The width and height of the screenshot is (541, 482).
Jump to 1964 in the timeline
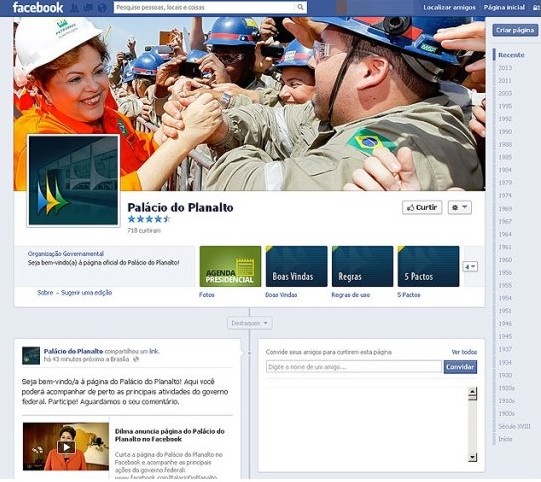click(x=505, y=234)
